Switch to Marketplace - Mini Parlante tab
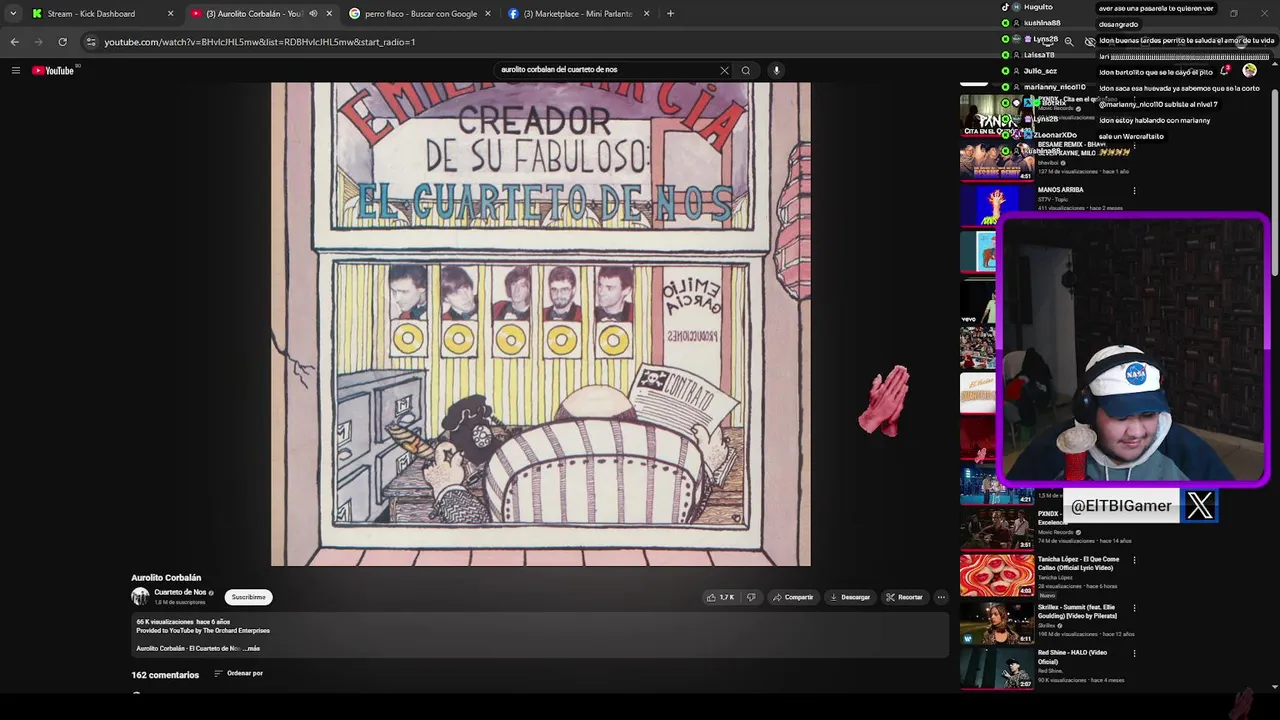 point(578,14)
